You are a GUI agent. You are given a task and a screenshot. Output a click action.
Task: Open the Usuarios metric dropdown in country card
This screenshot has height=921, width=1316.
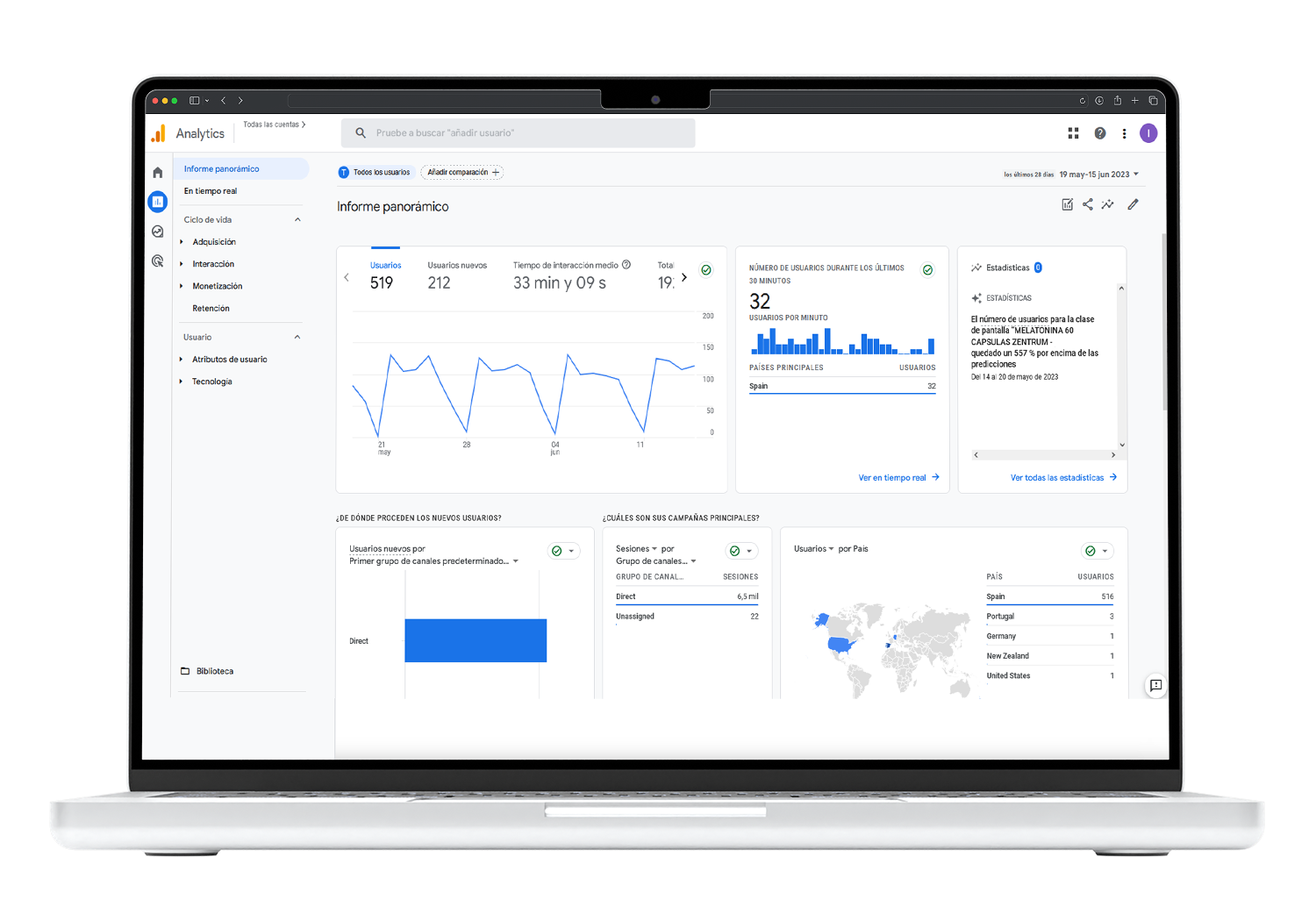(813, 549)
